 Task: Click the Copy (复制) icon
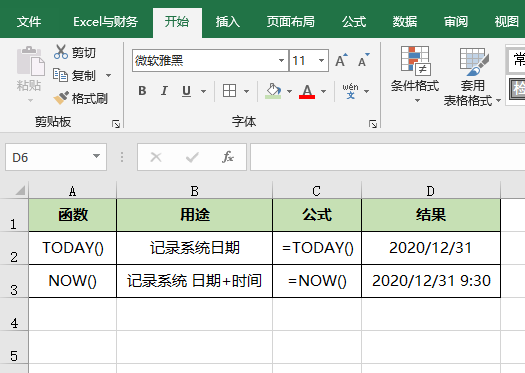pos(60,75)
